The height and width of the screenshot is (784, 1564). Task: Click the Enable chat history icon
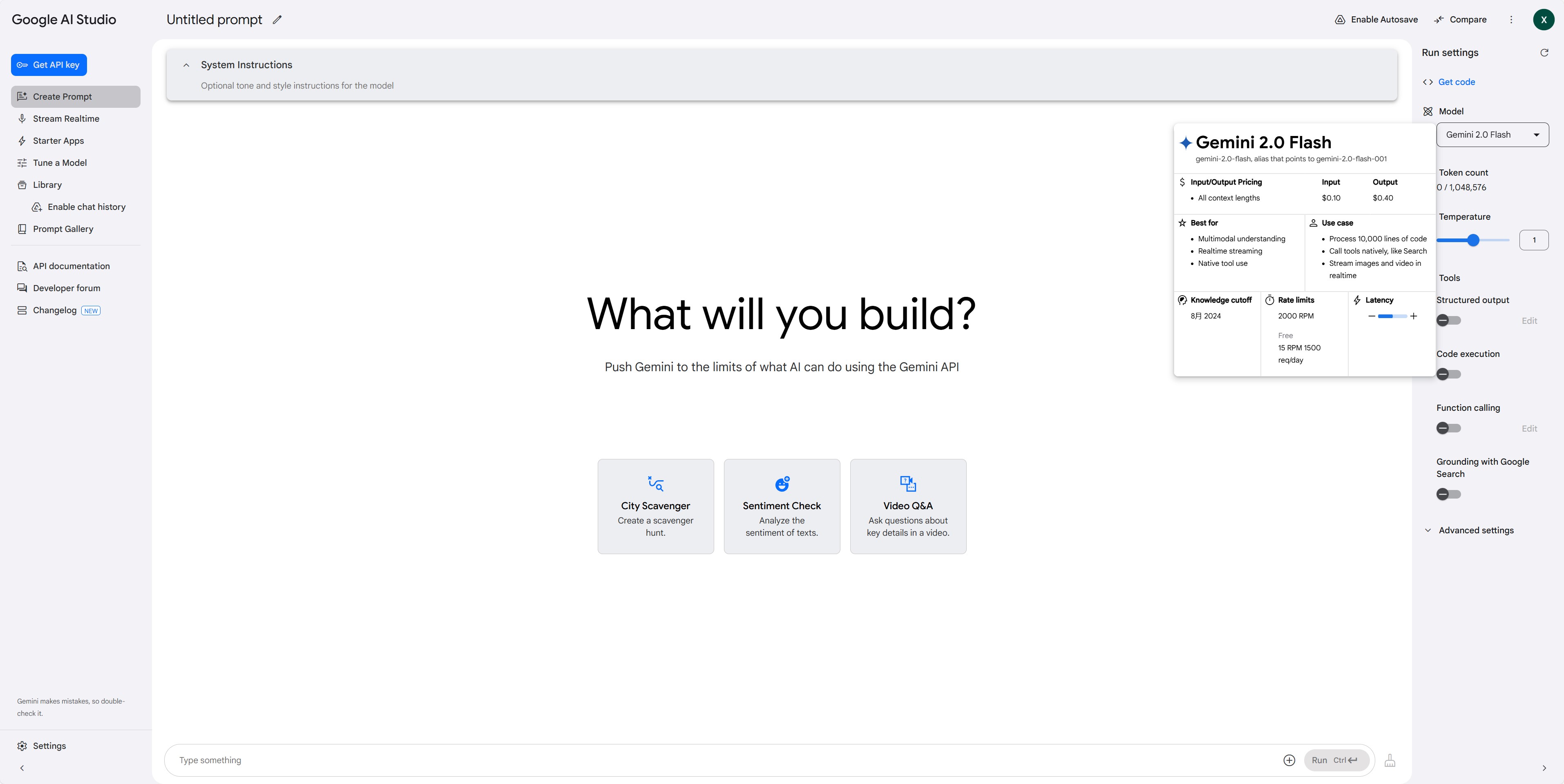37,207
